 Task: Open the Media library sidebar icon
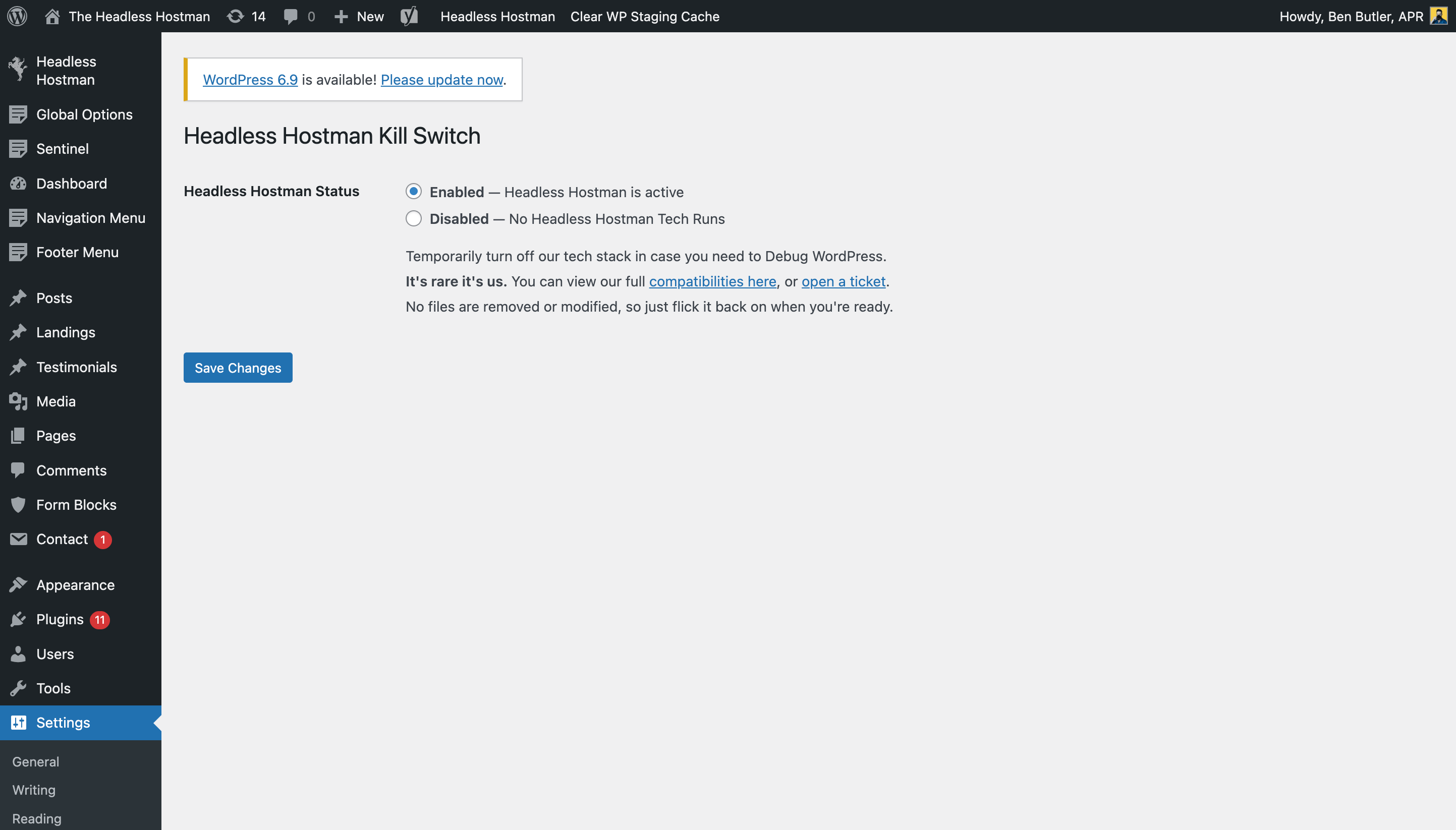pyautogui.click(x=18, y=401)
